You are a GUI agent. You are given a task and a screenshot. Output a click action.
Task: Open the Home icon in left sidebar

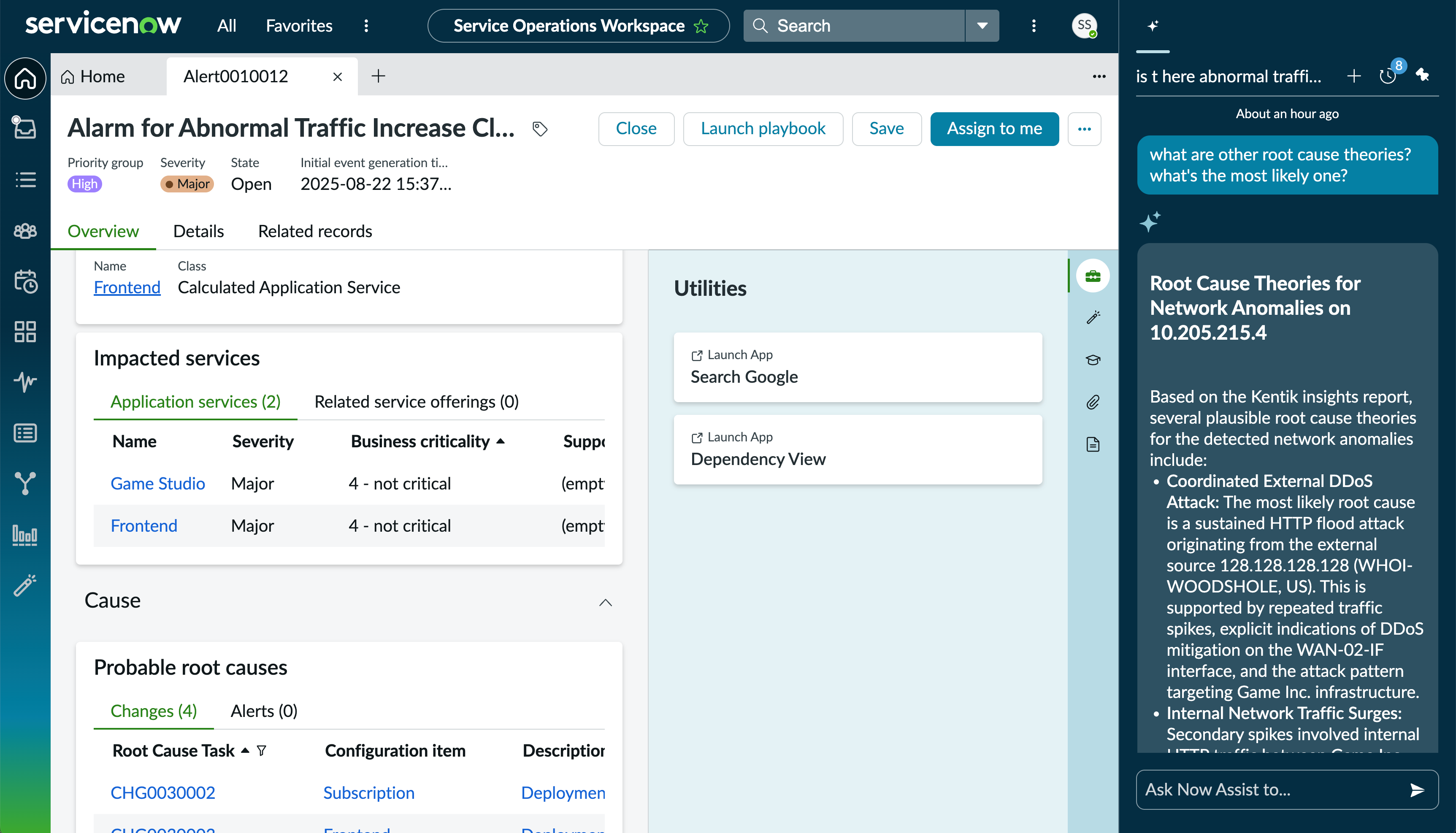(x=25, y=78)
